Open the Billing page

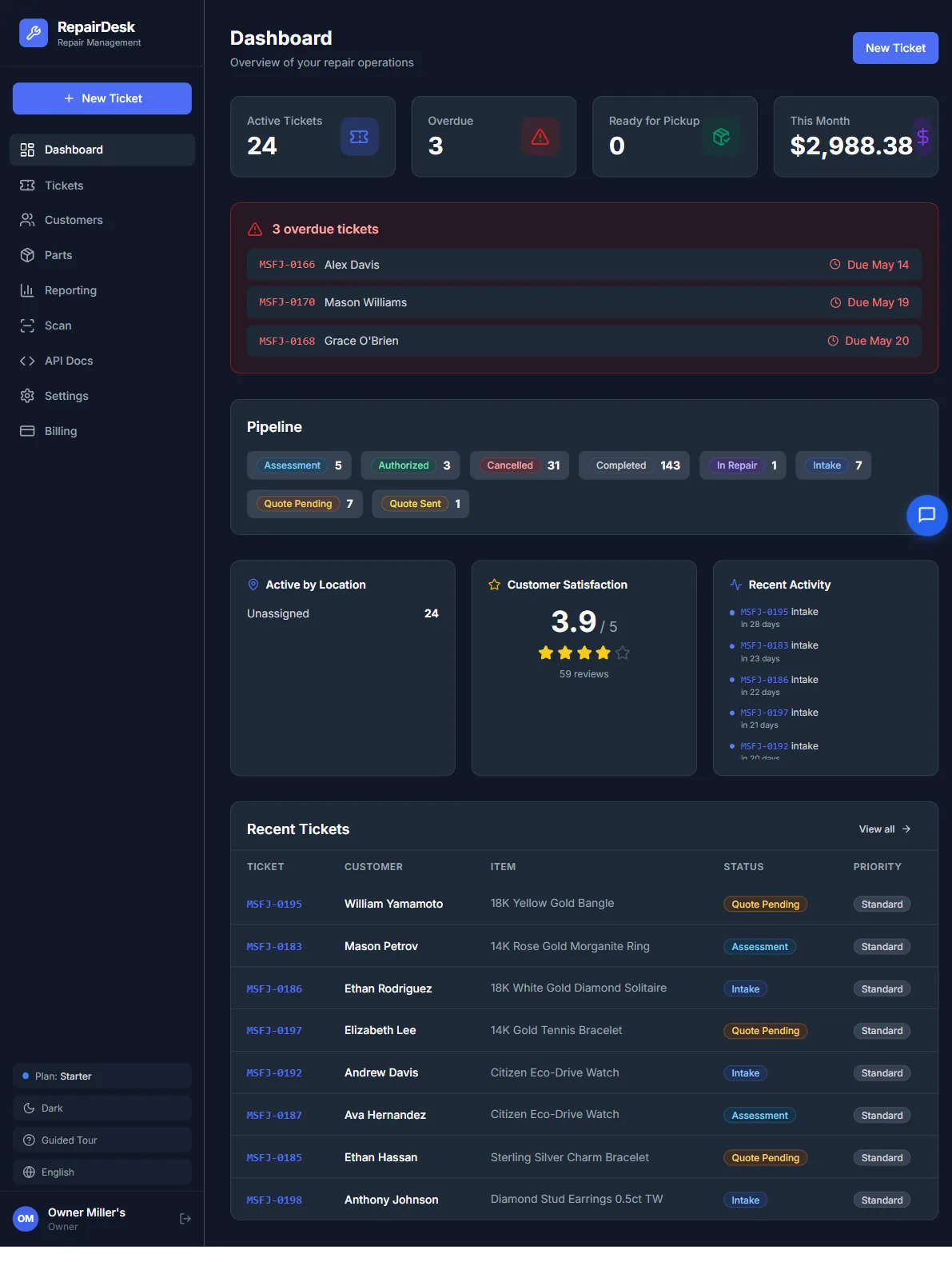[102, 431]
